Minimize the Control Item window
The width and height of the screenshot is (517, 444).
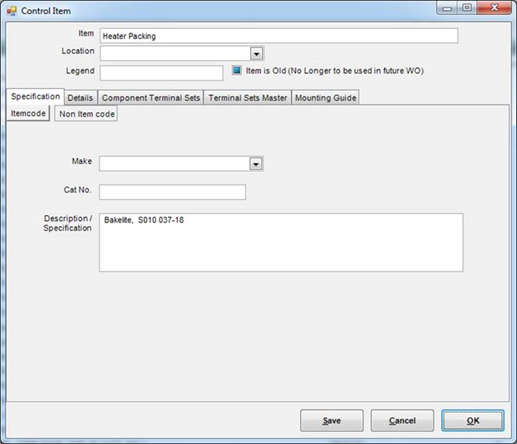click(x=447, y=8)
